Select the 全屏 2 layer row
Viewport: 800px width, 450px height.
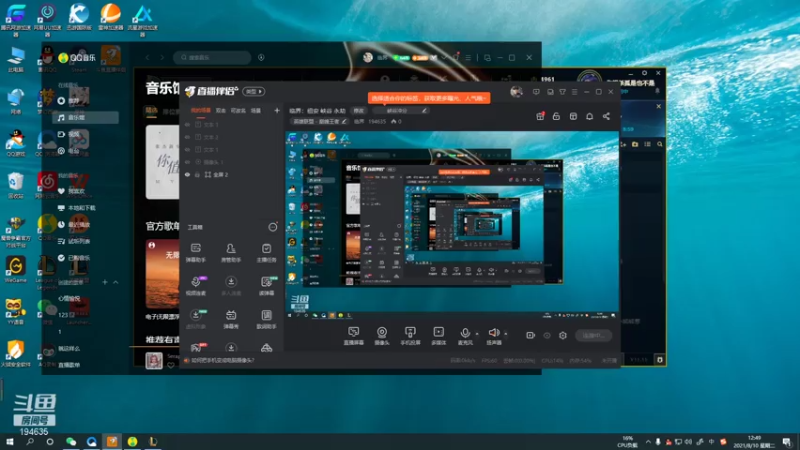click(x=231, y=174)
